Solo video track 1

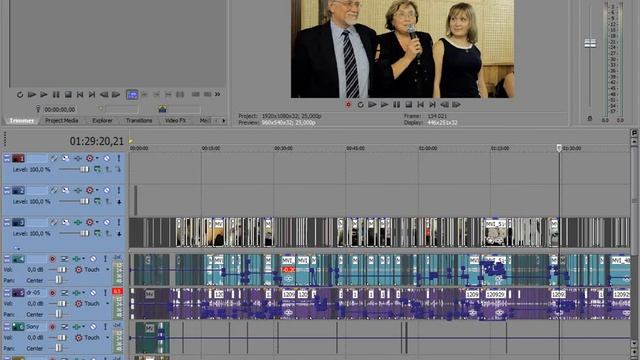coord(119,158)
